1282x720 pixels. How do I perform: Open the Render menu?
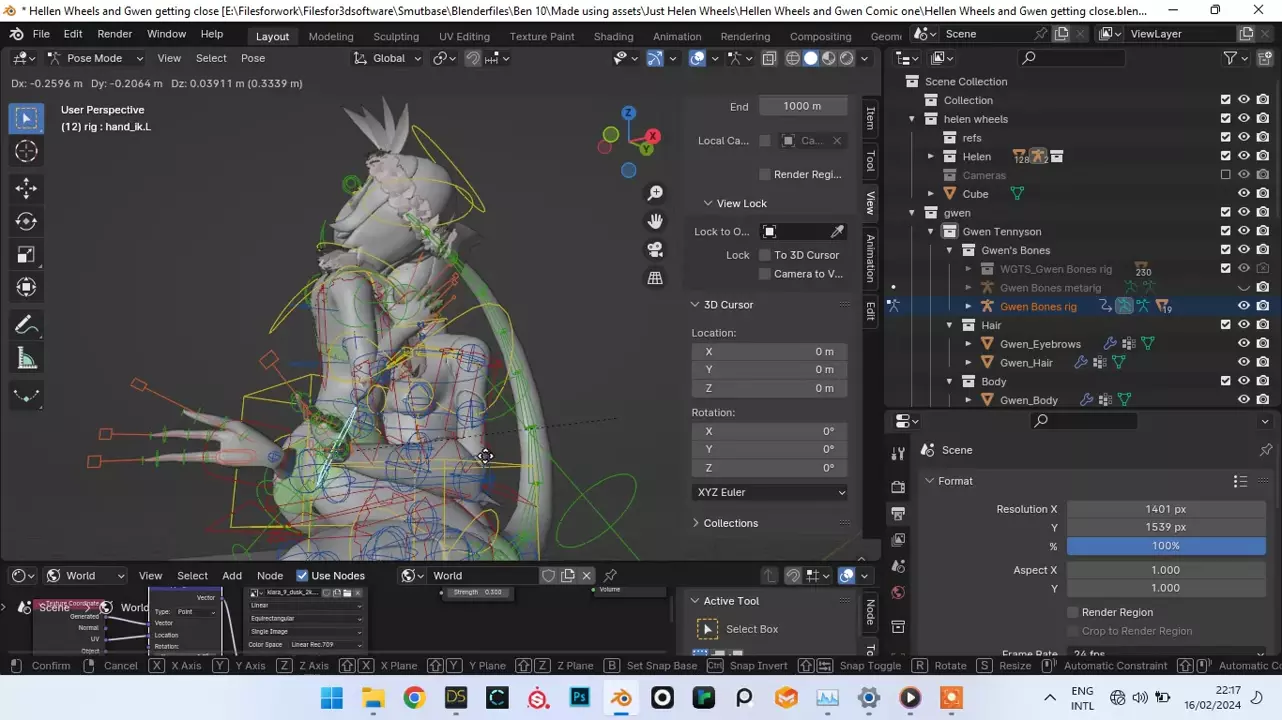tap(114, 34)
